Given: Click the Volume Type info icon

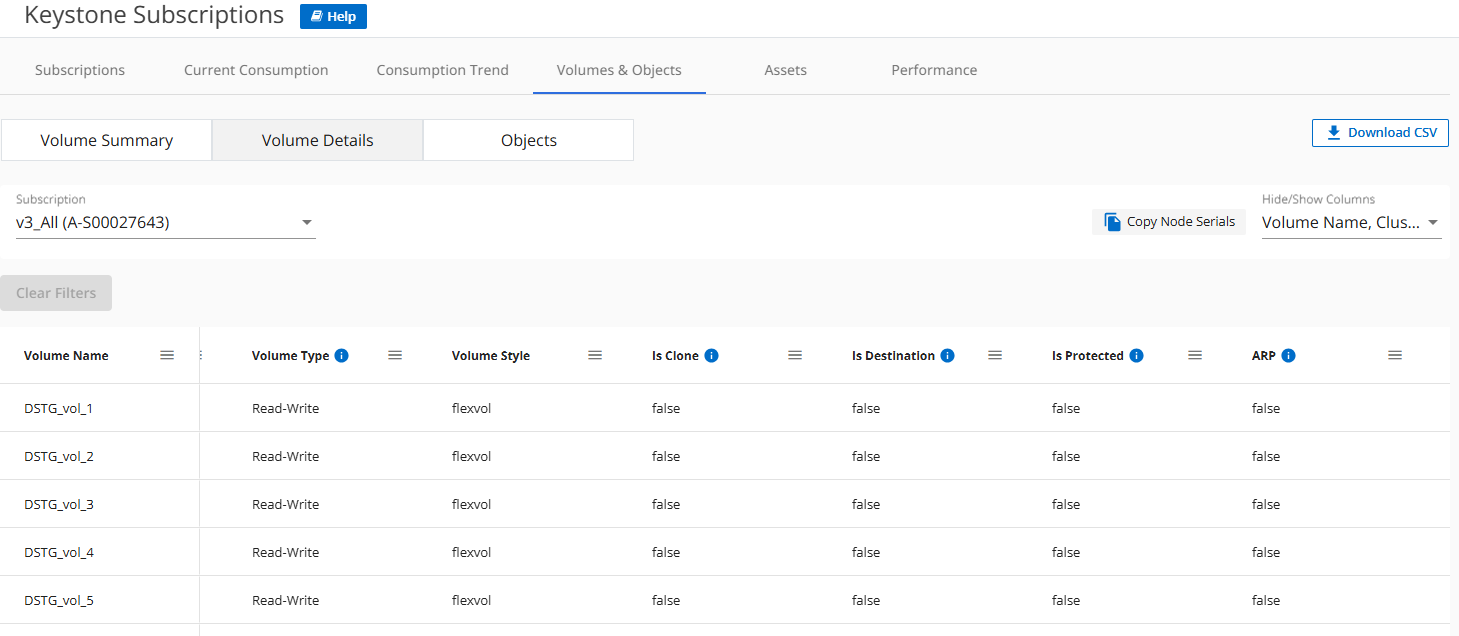Looking at the screenshot, I should click(342, 356).
